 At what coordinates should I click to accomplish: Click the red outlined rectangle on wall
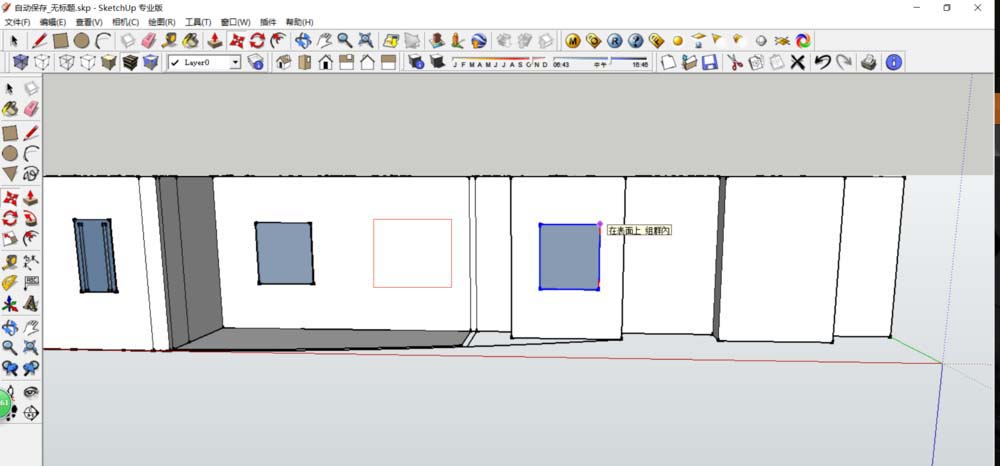(412, 253)
